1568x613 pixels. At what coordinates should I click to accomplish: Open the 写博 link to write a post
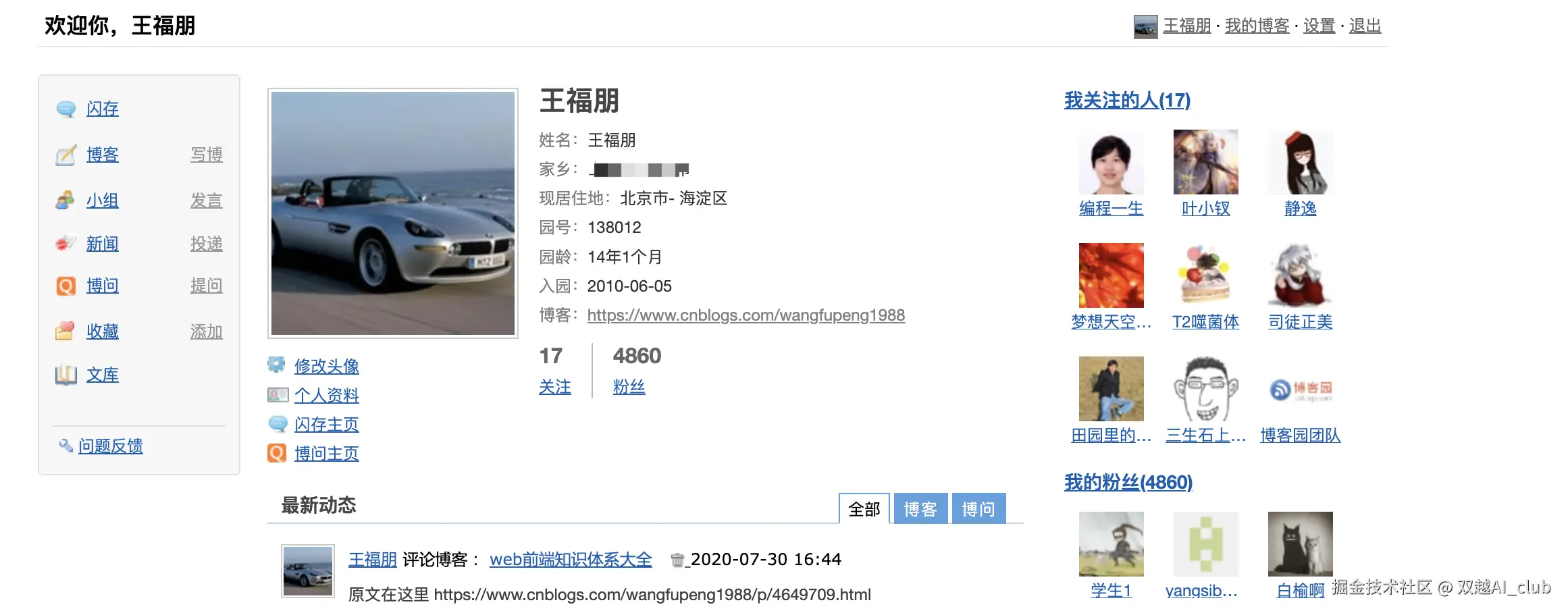(207, 155)
